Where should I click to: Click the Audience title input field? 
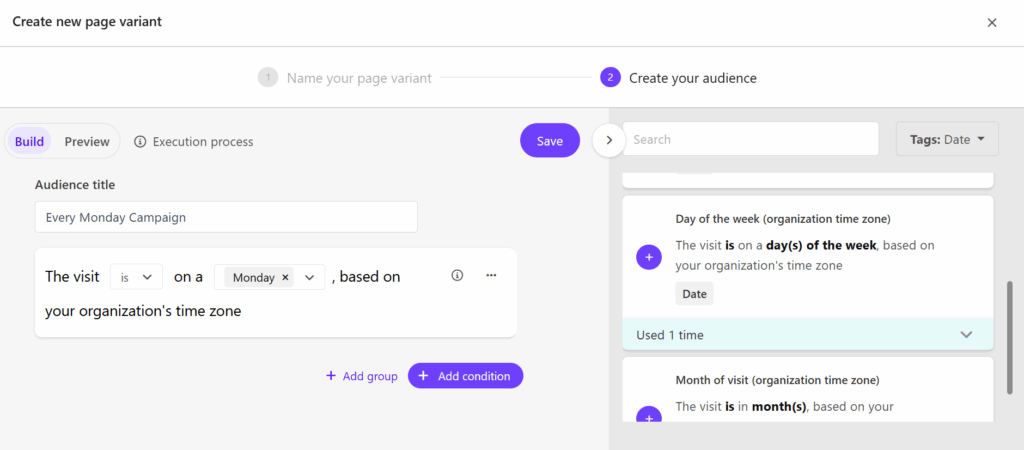(x=226, y=217)
